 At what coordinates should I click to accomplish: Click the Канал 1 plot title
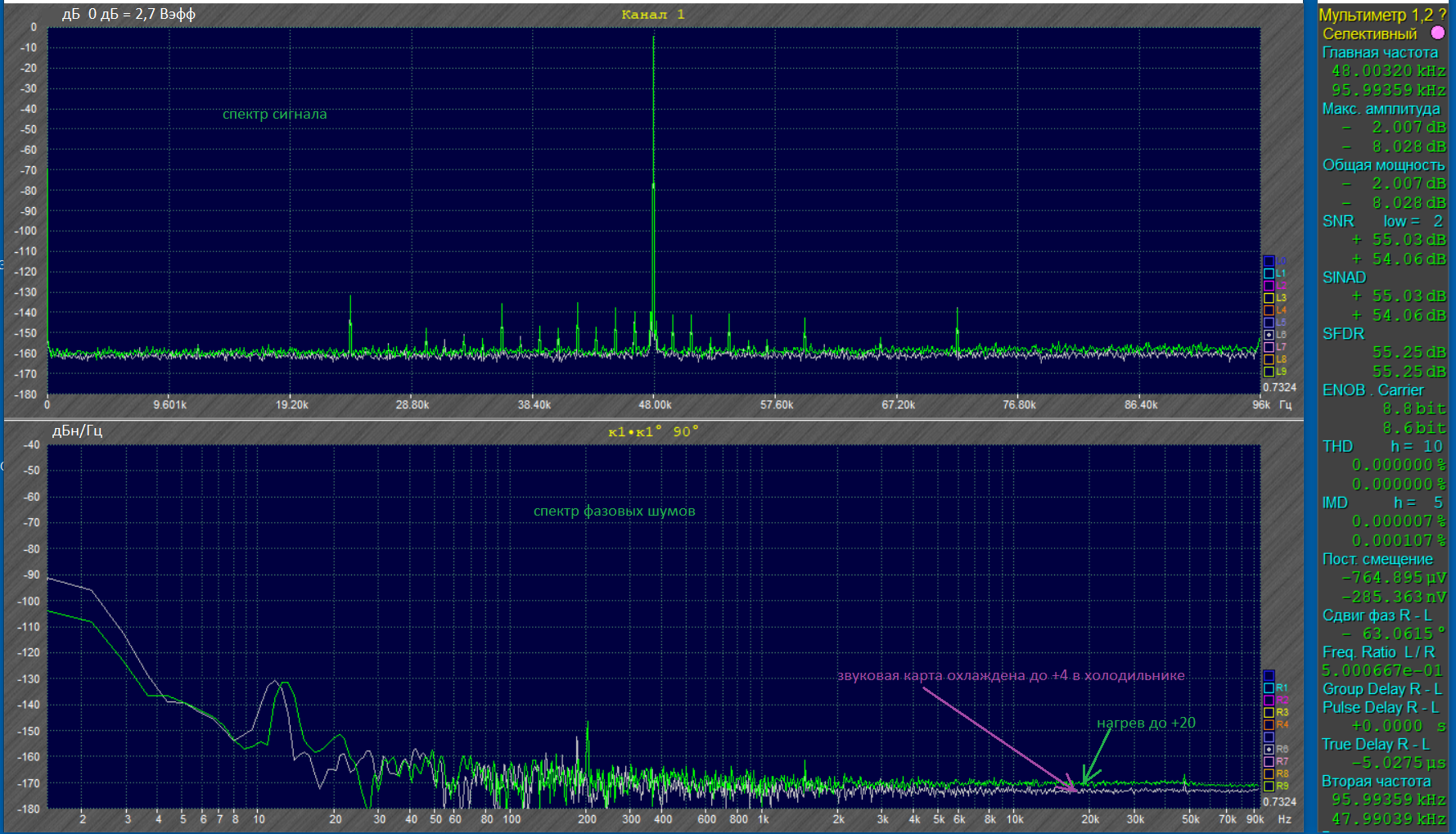652,15
